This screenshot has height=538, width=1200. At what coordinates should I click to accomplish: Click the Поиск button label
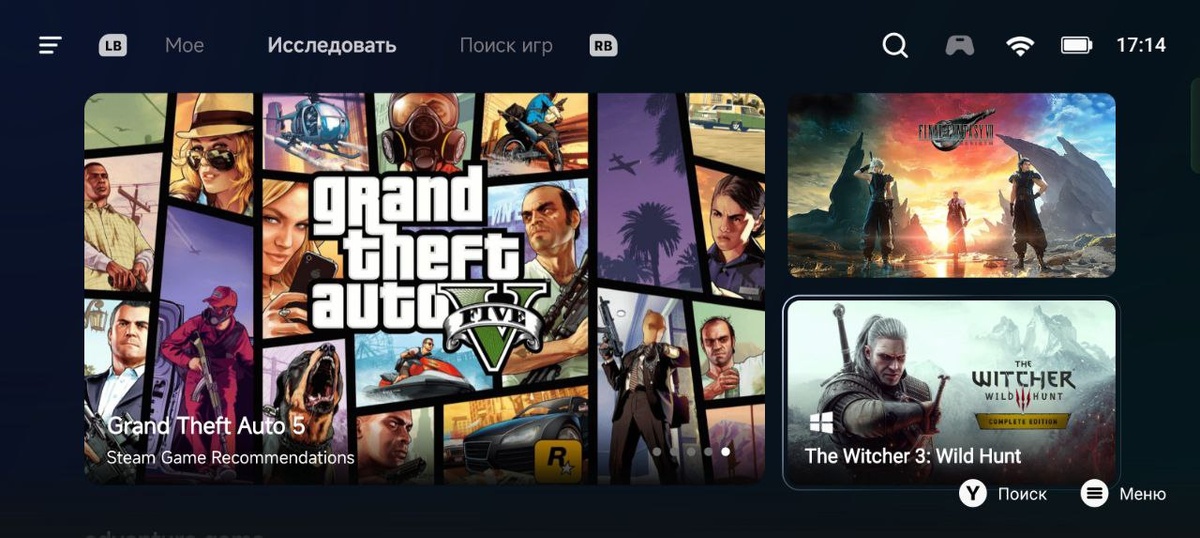(1022, 494)
